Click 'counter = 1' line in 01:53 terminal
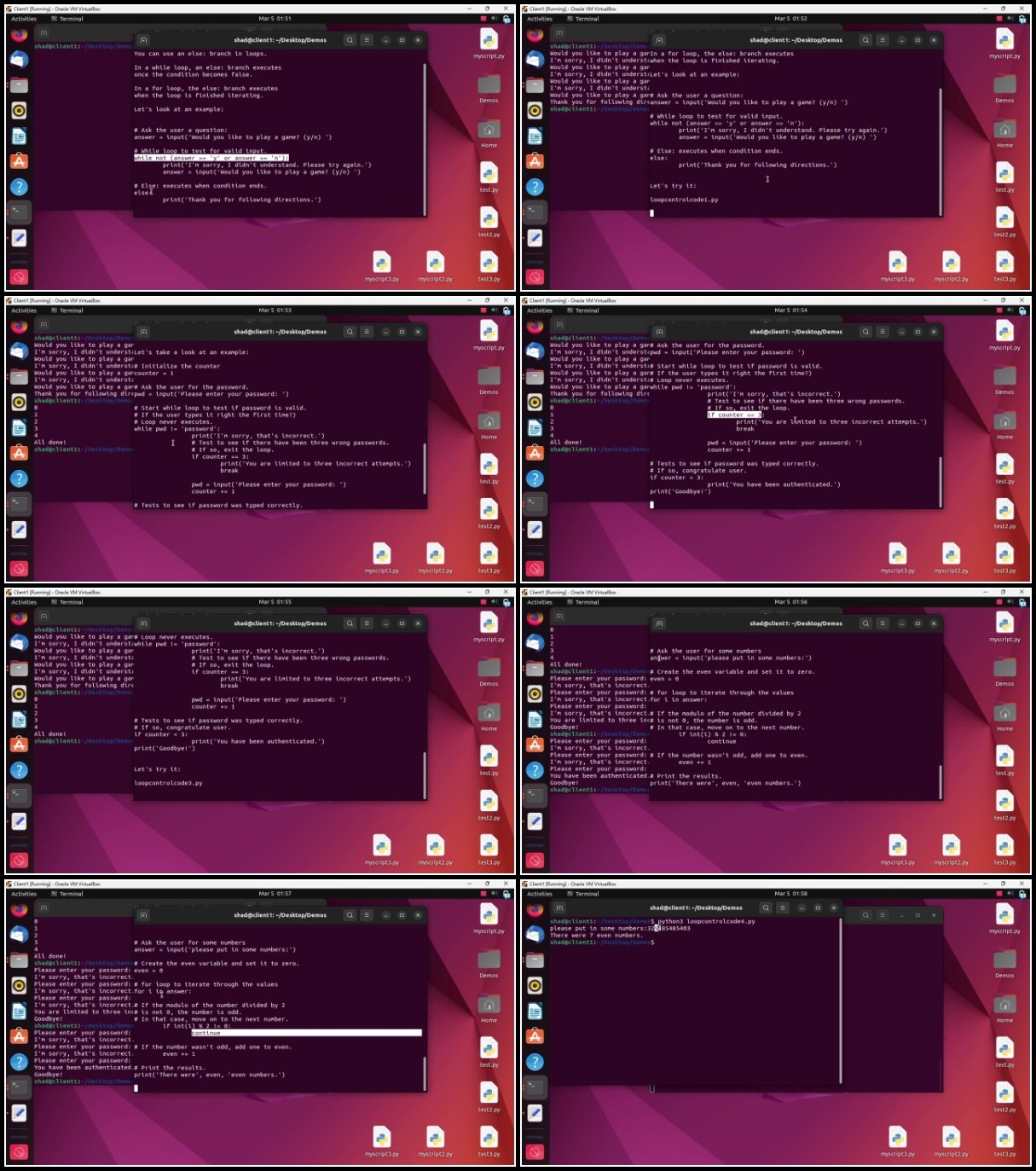Screen dimensions: 1036x1171 153,373
